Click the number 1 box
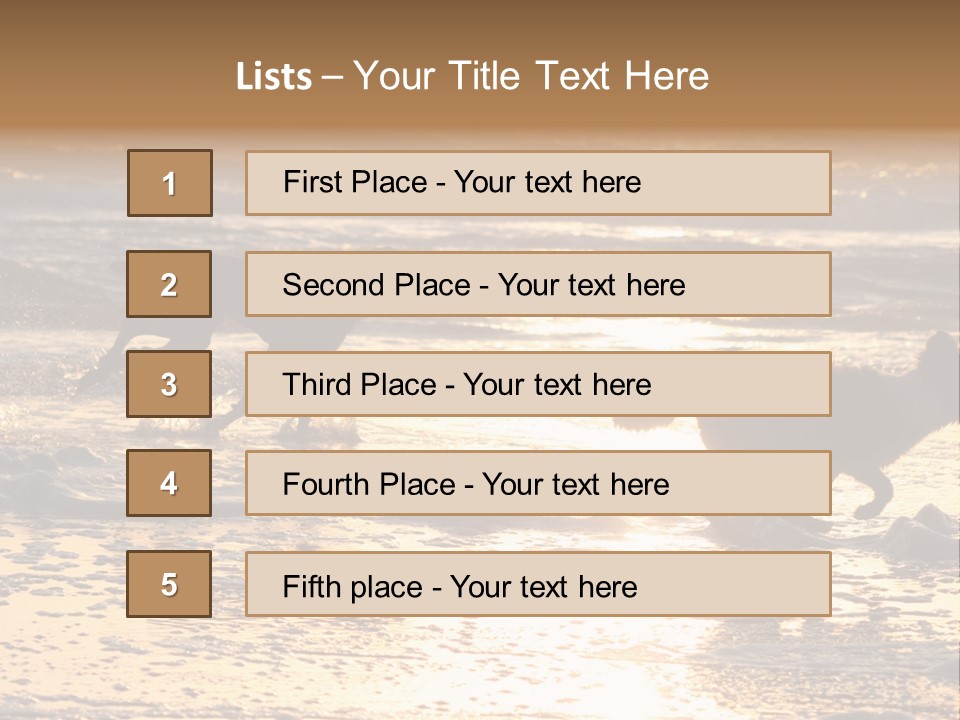 coord(170,183)
